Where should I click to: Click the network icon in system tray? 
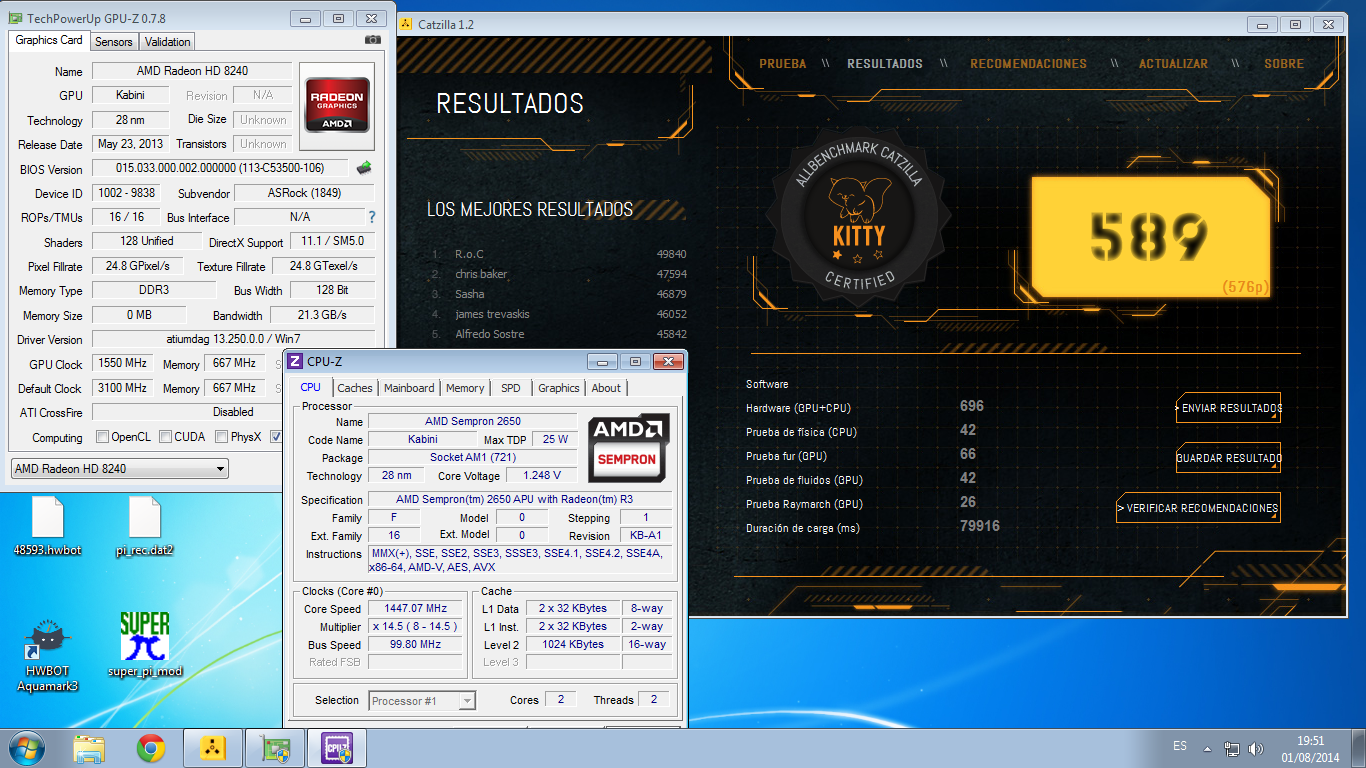1232,748
